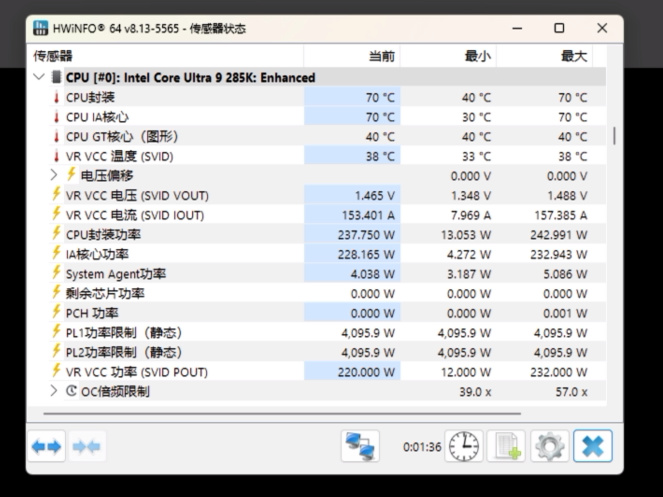Screen dimensions: 663x497
Task: Click the maximum value 157.385 A
Action: (561, 215)
